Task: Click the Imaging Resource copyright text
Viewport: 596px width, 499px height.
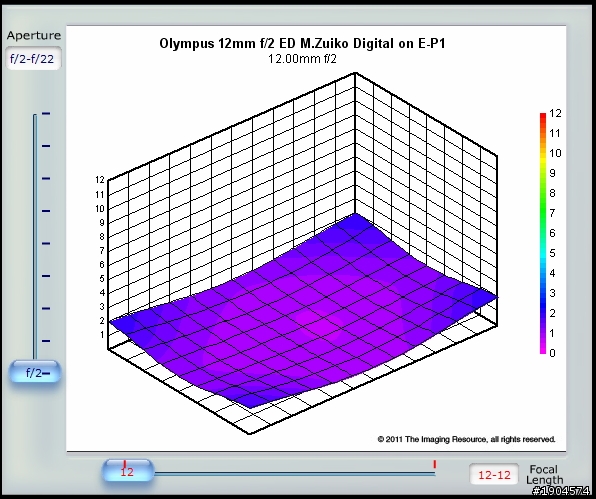Action: click(x=466, y=439)
